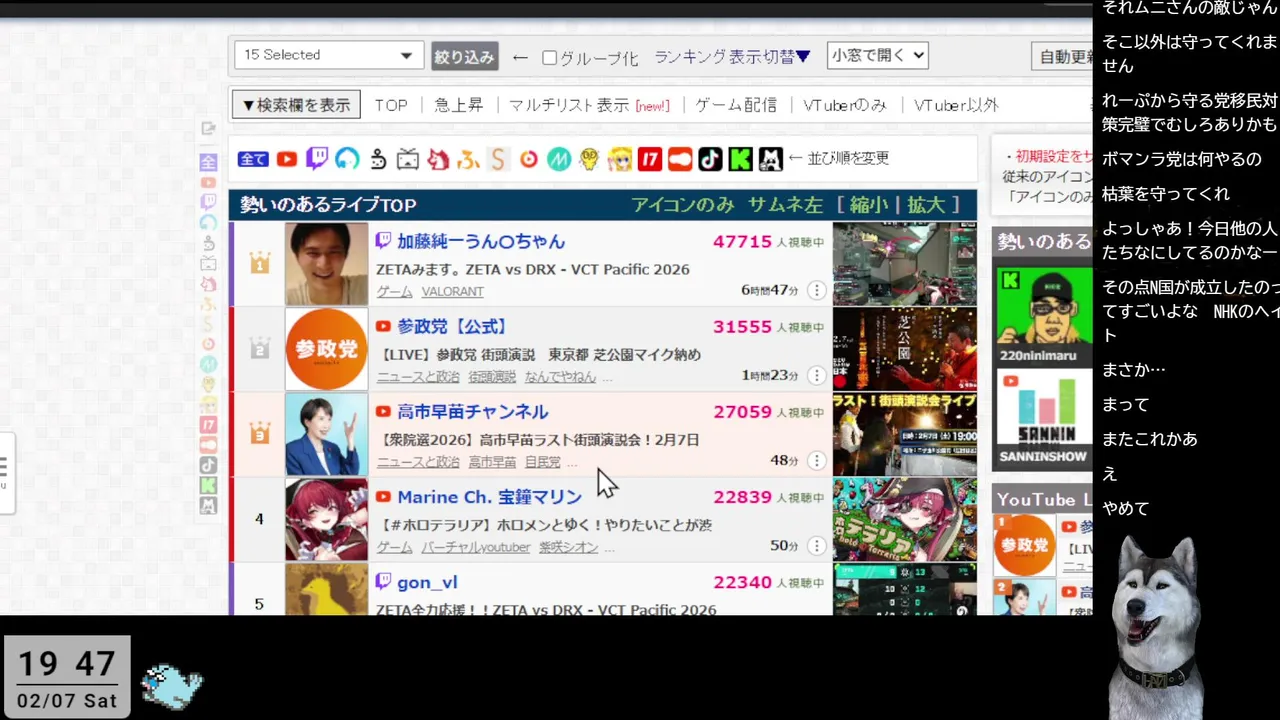Click ← 並び順を変更 link
The height and width of the screenshot is (720, 1280).
click(x=838, y=158)
